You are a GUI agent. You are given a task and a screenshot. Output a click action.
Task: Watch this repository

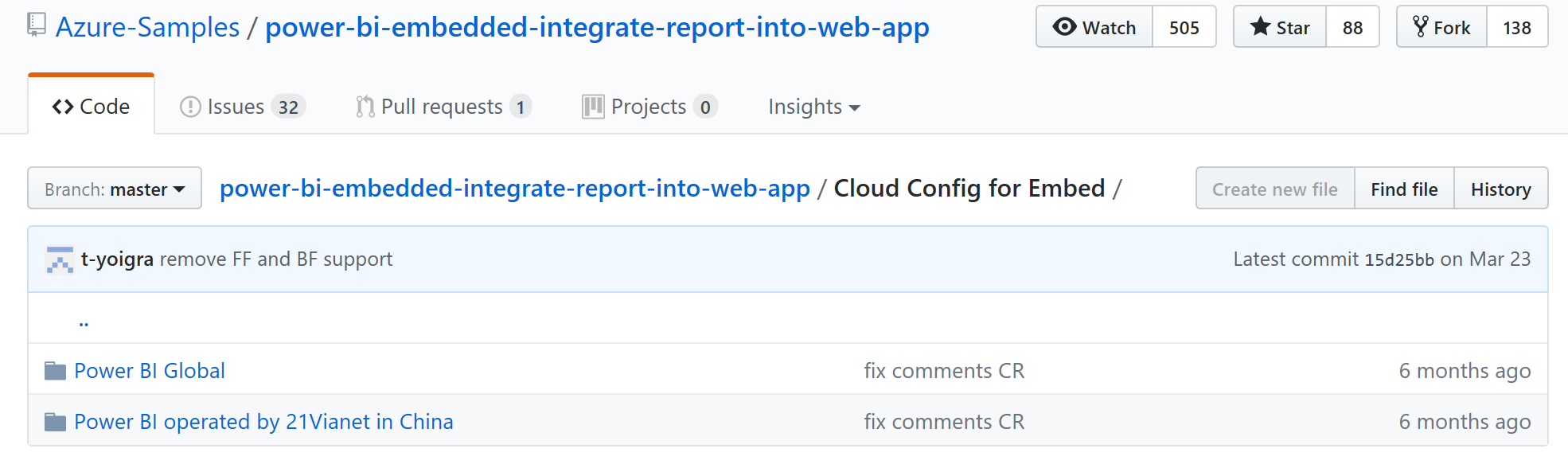click(1094, 27)
